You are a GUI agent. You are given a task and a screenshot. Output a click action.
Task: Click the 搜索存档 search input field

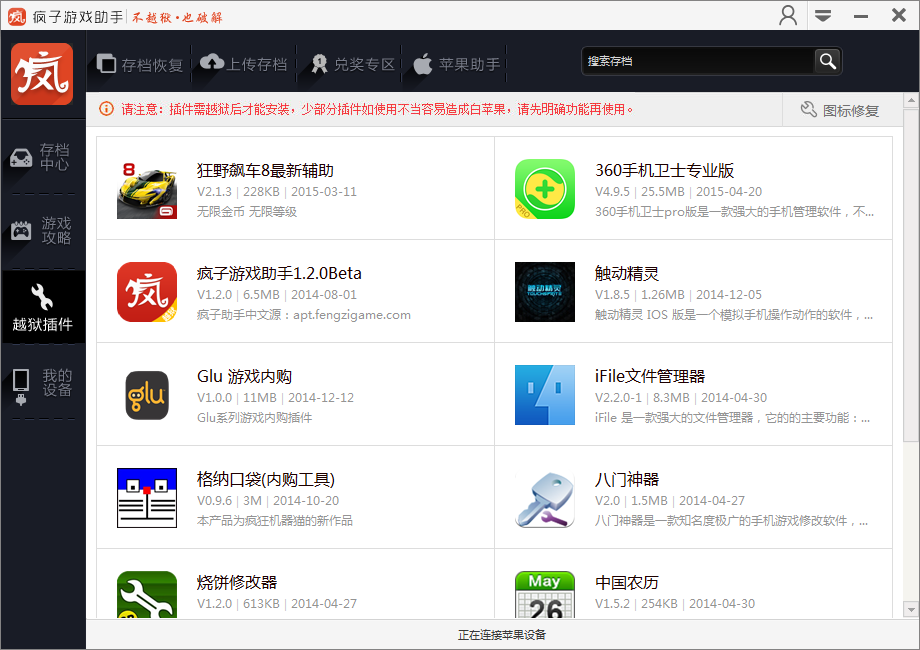pos(698,61)
